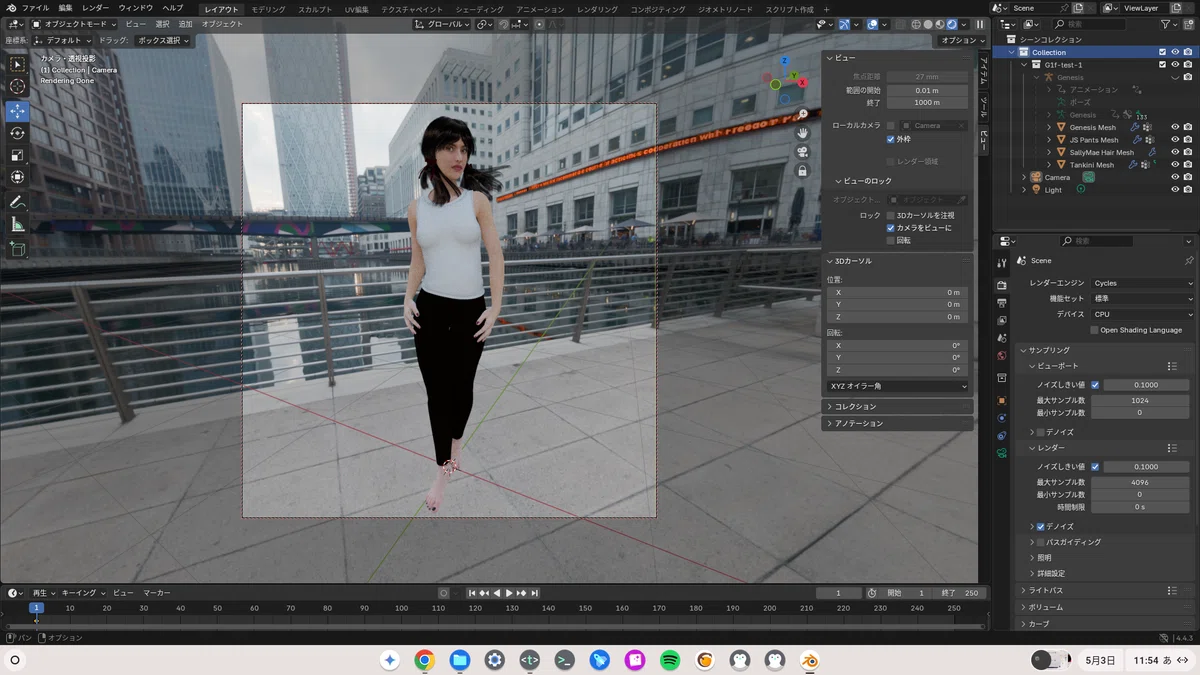Expand the コレクション panel
This screenshot has width=1200, height=675.
tap(897, 407)
